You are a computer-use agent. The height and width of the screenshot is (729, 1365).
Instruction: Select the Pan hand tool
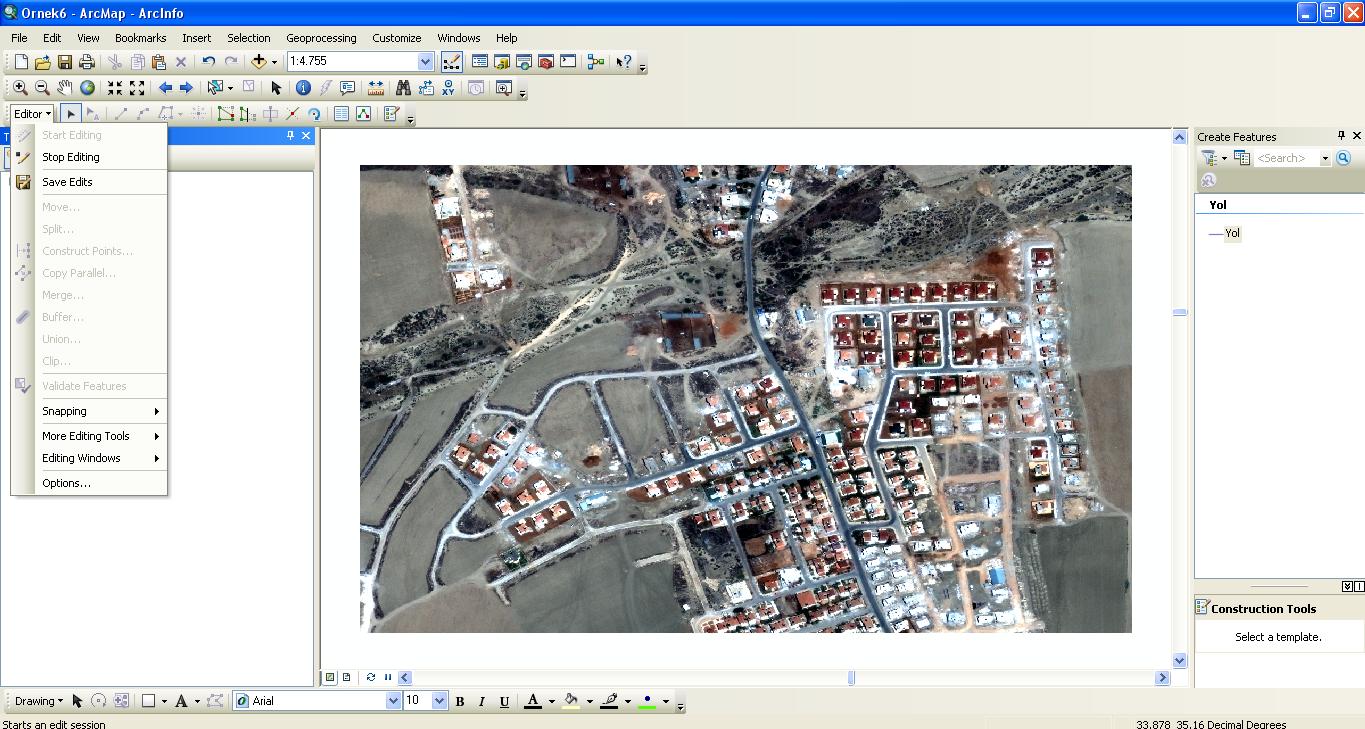(x=65, y=88)
